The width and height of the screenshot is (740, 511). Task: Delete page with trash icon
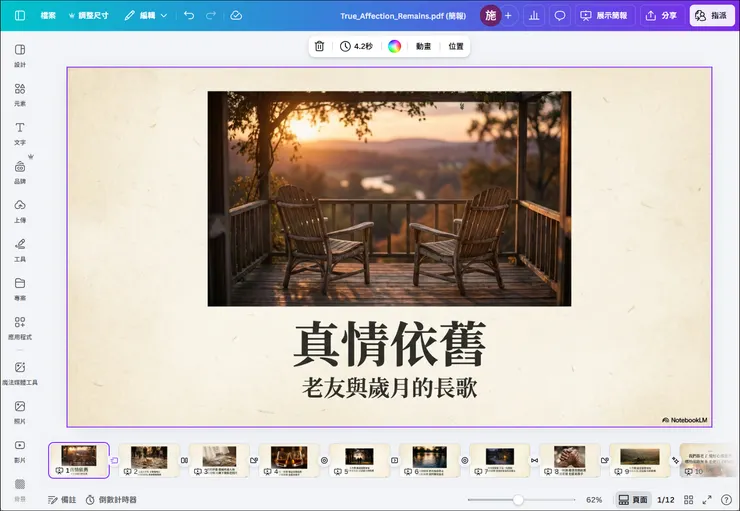click(320, 46)
